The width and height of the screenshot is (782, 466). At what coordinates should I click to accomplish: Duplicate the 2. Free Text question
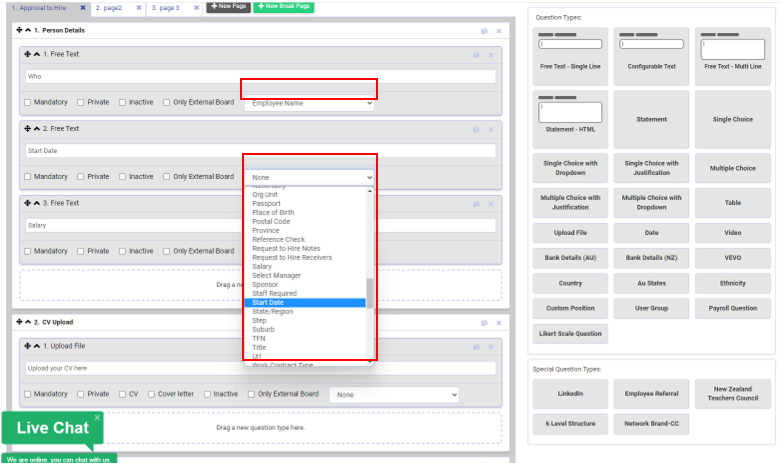click(x=476, y=129)
